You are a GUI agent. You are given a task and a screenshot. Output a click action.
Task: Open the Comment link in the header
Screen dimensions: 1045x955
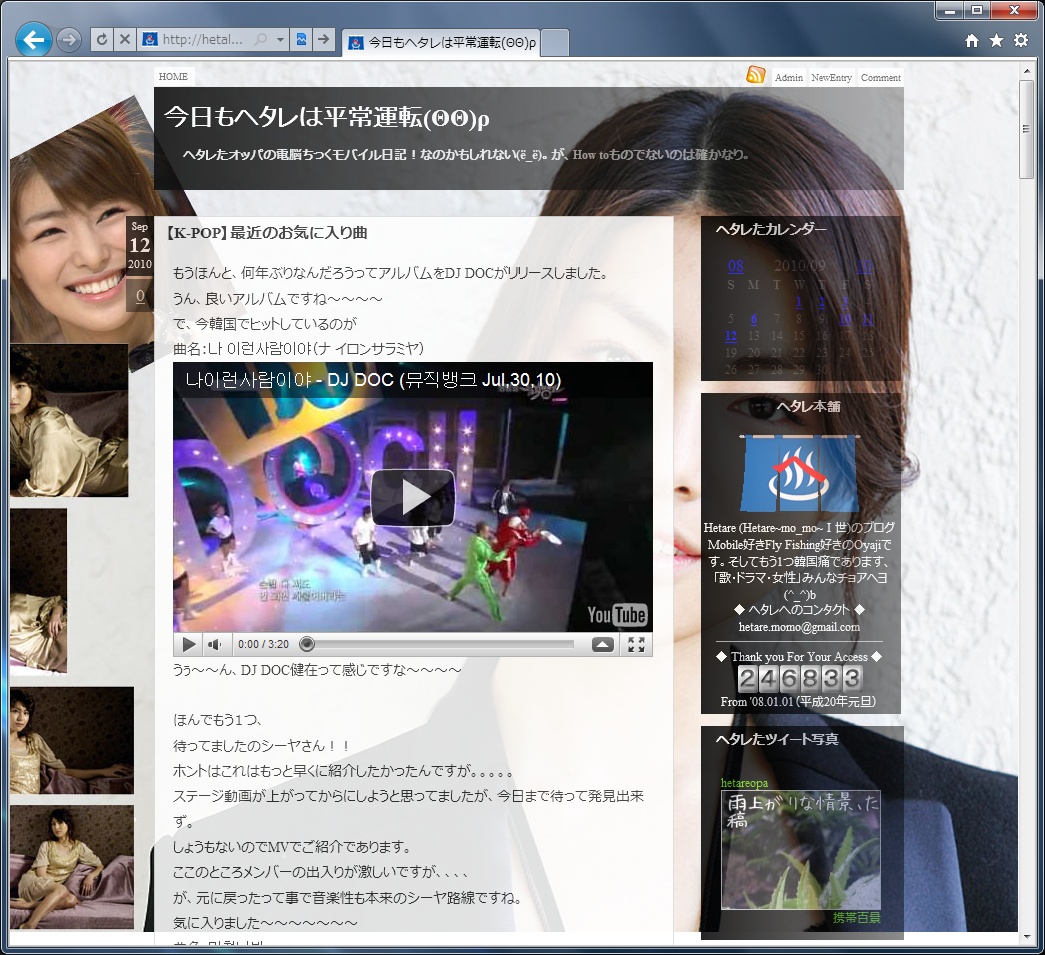click(880, 77)
